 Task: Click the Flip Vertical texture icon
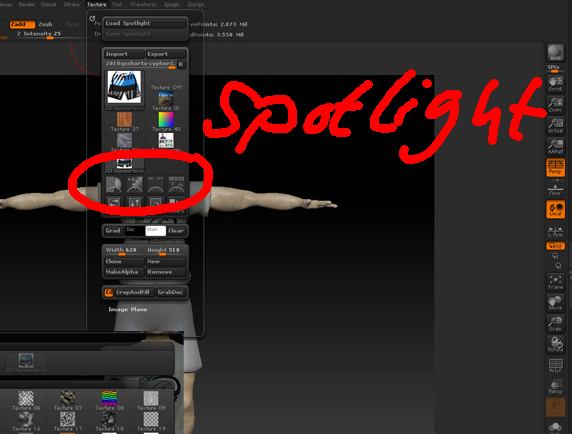[x=135, y=203]
